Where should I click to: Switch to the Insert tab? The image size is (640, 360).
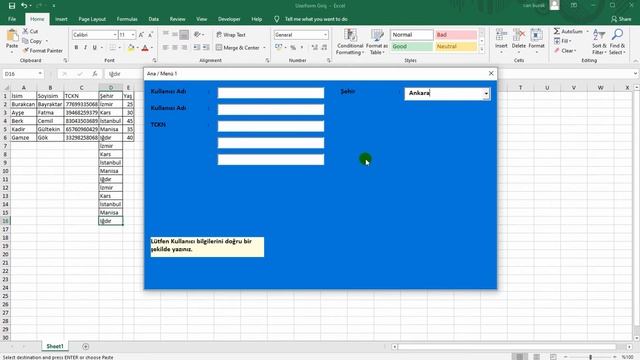[61, 19]
